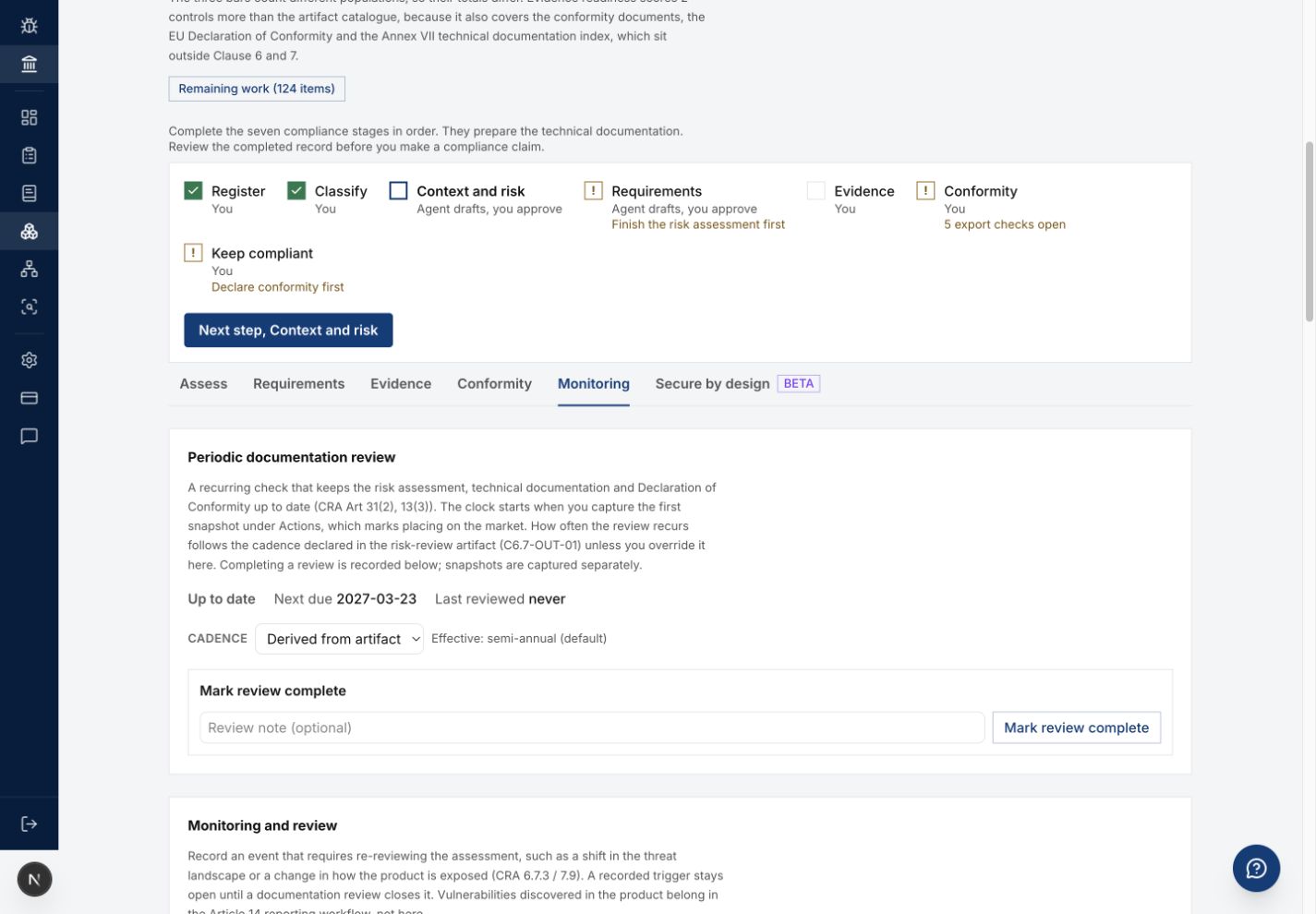This screenshot has height=914, width=1316.
Task: Open the bug icon in the sidebar
Action: click(x=29, y=25)
